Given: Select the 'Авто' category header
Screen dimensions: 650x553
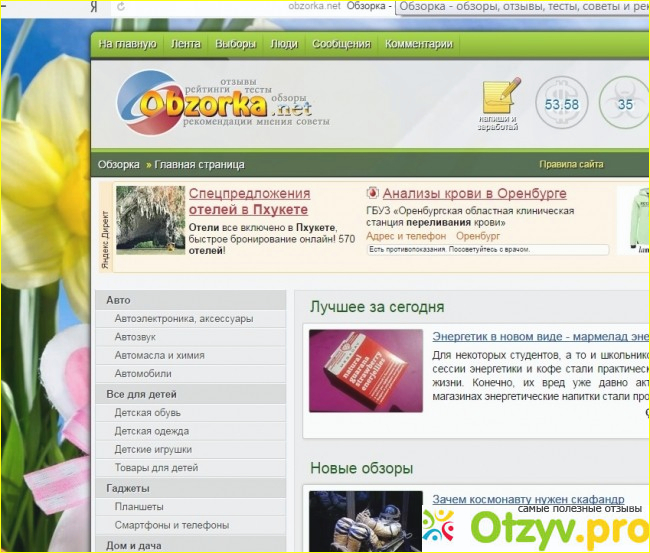Looking at the screenshot, I should 118,300.
